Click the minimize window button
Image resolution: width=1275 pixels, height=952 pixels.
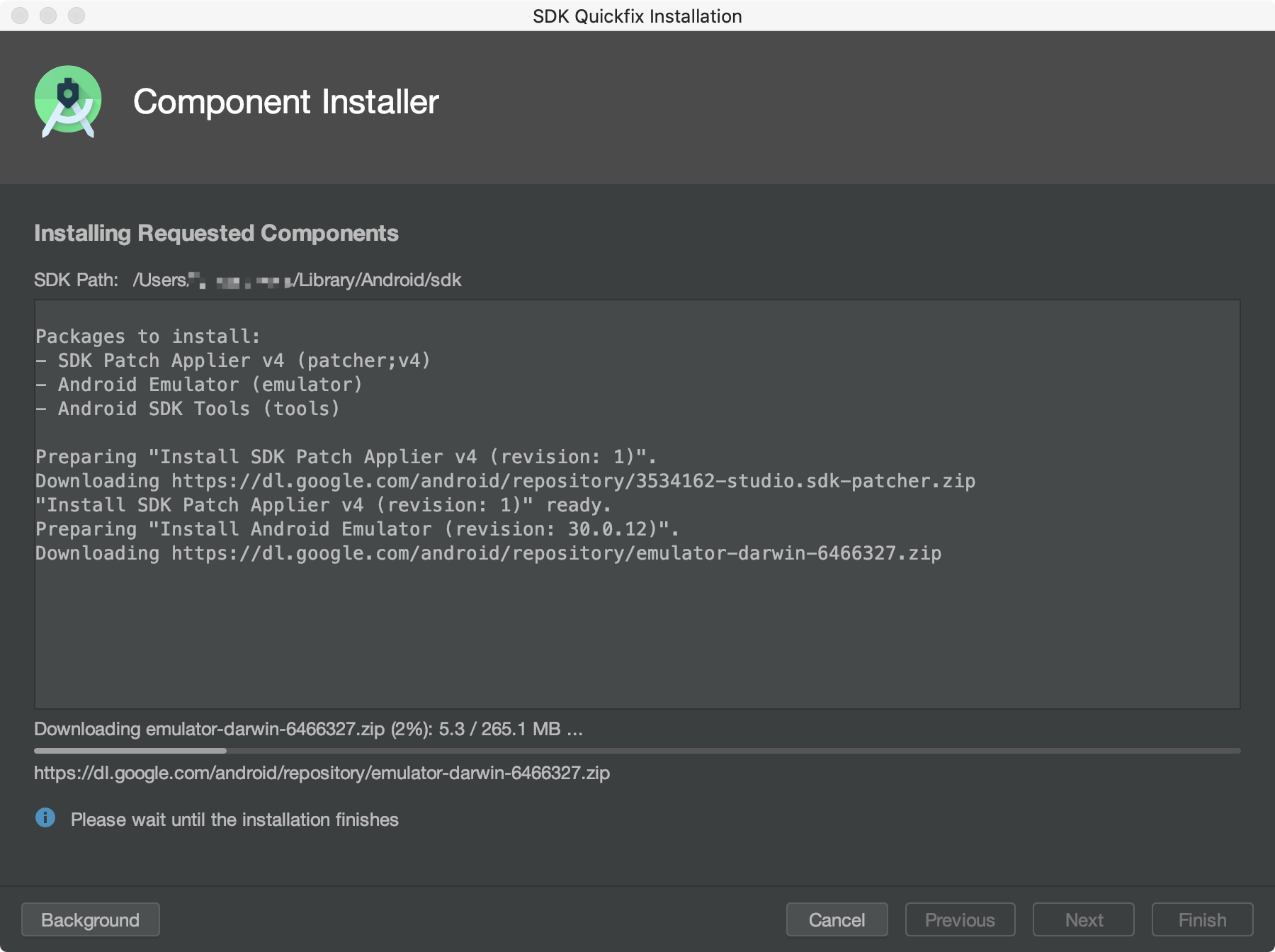48,16
